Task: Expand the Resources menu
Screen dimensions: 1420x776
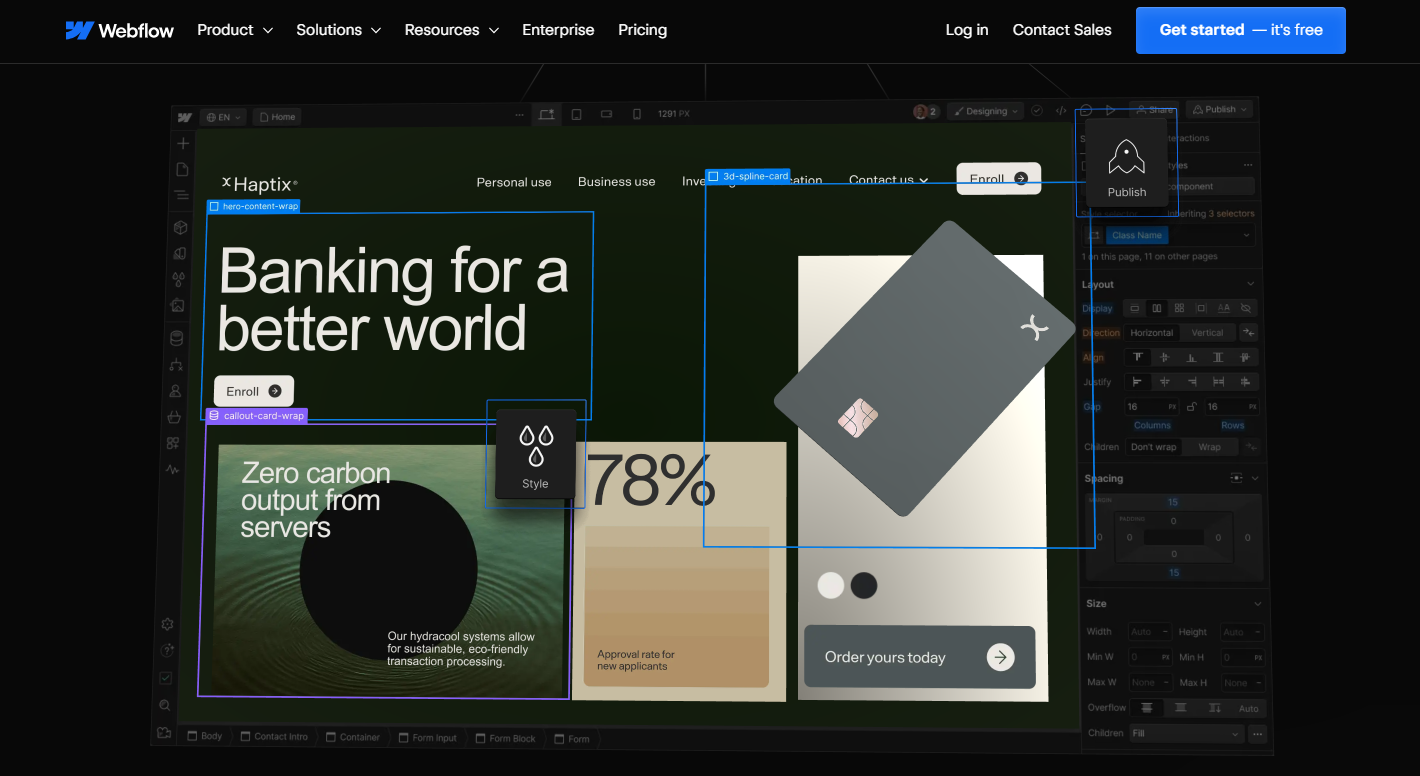Action: [x=452, y=30]
